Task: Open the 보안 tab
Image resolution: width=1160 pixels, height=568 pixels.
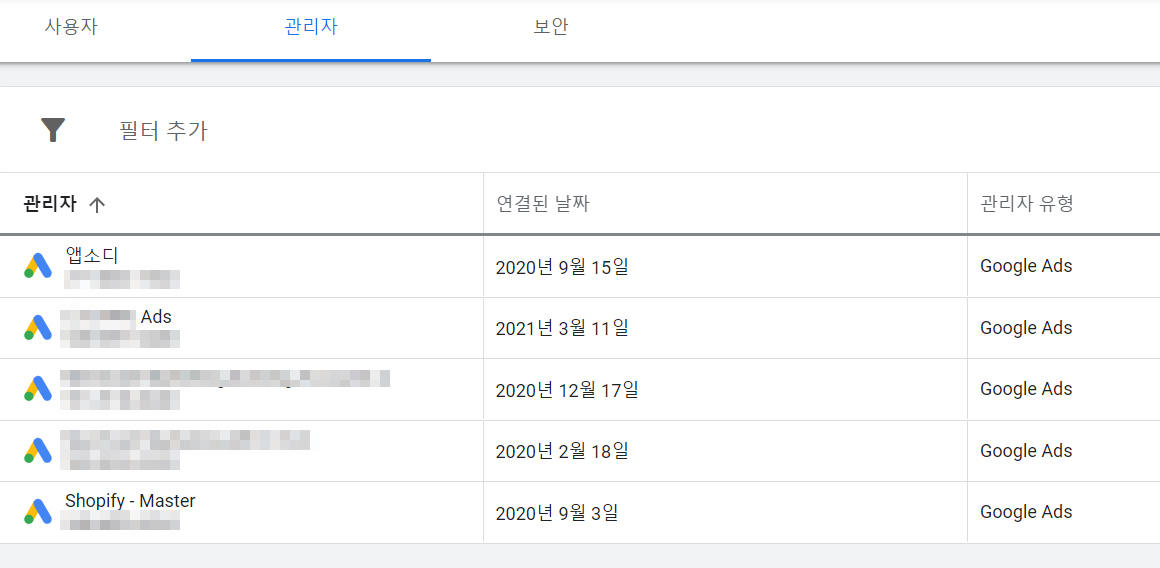Action: (551, 28)
